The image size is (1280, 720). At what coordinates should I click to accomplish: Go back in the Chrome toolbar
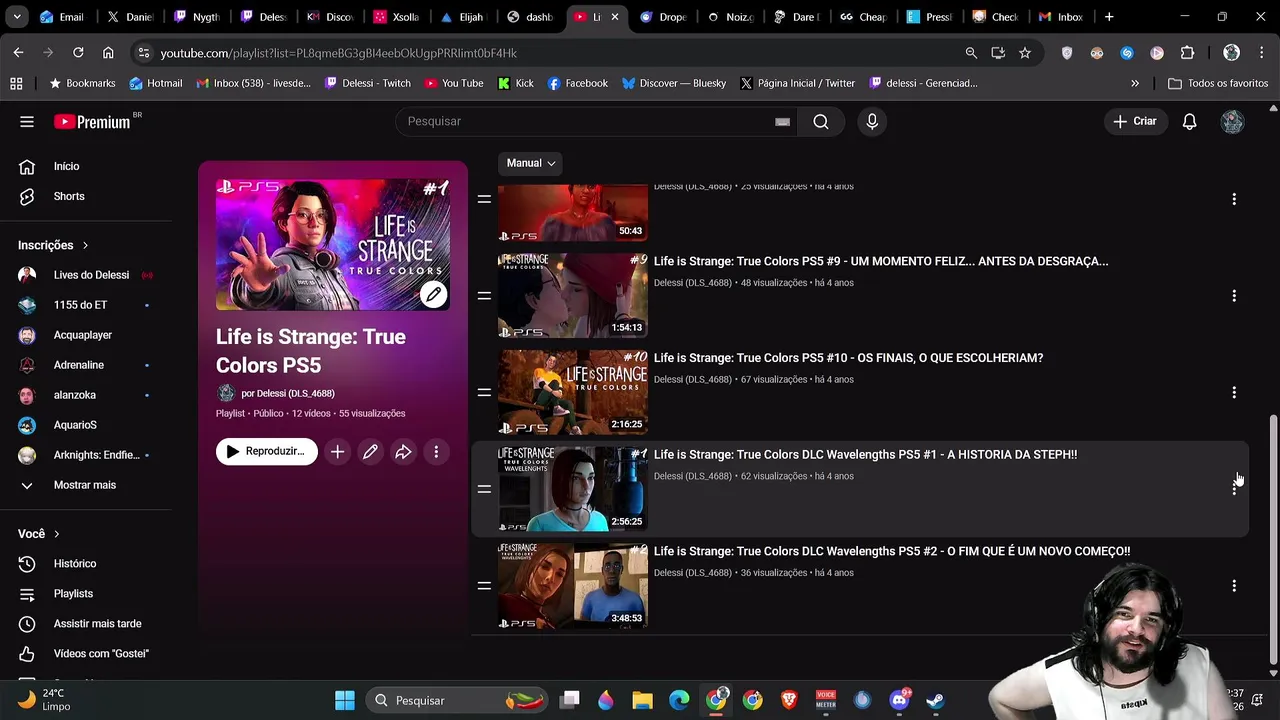[x=18, y=52]
